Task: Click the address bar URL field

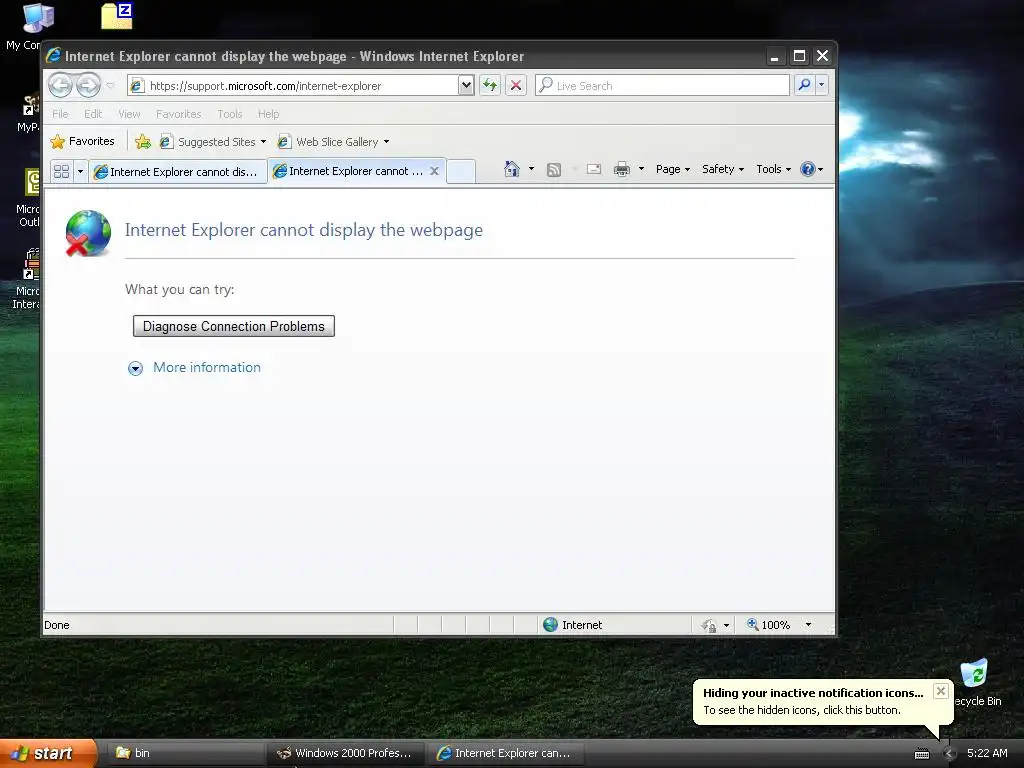Action: 293,86
